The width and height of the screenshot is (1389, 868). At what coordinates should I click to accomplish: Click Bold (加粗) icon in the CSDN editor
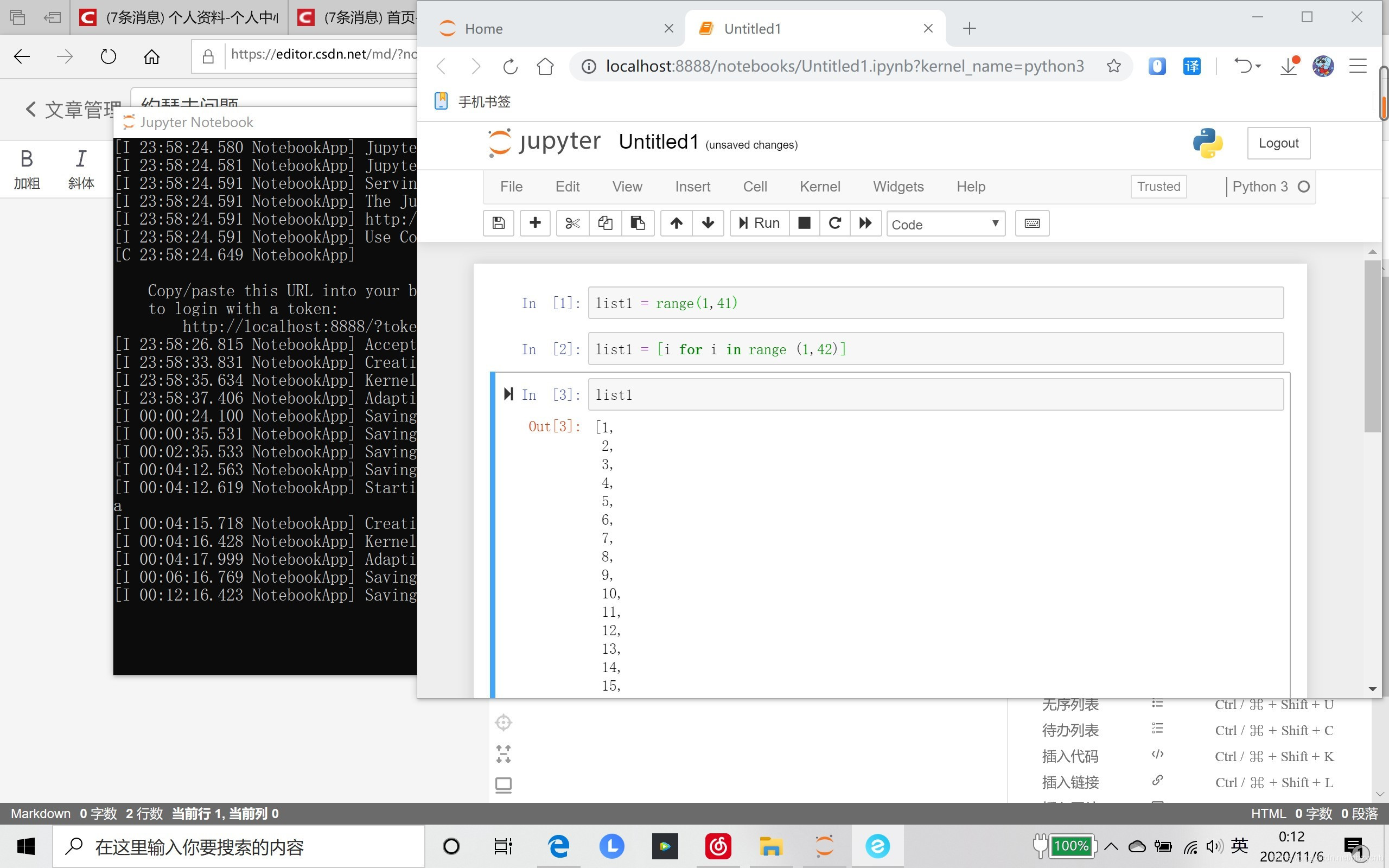[x=27, y=169]
